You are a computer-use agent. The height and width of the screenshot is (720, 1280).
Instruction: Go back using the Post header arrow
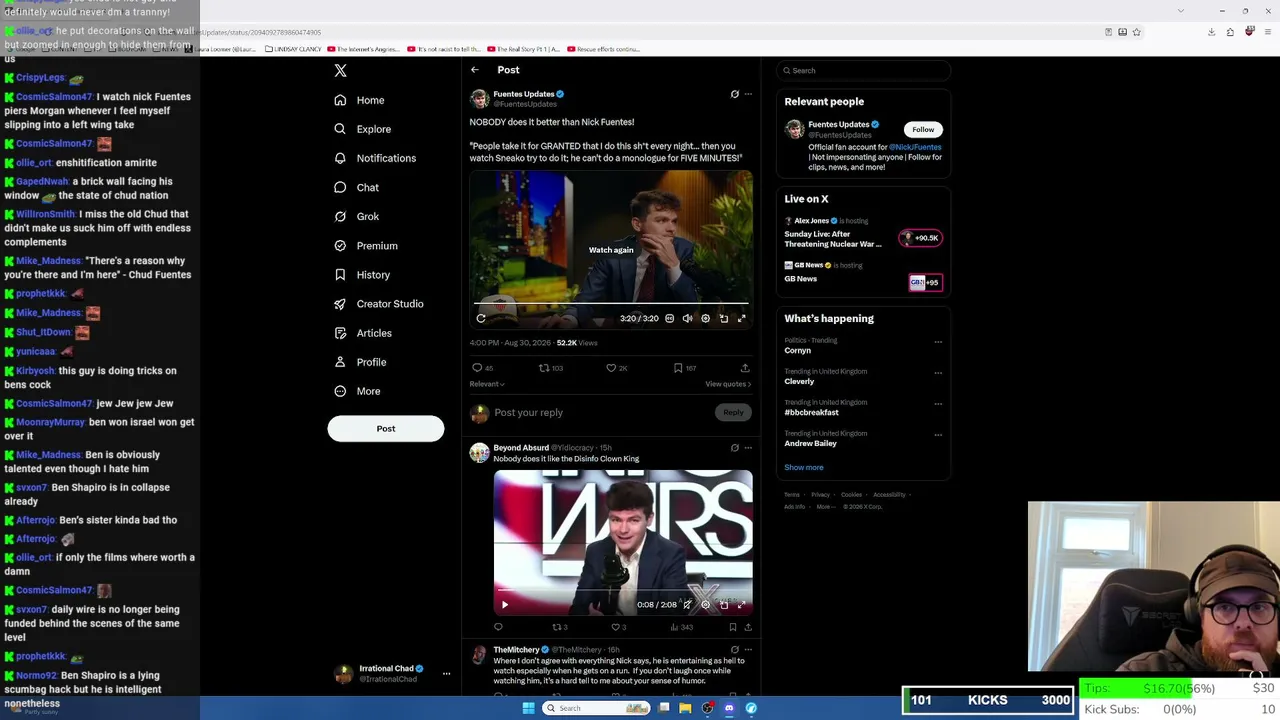pyautogui.click(x=475, y=70)
